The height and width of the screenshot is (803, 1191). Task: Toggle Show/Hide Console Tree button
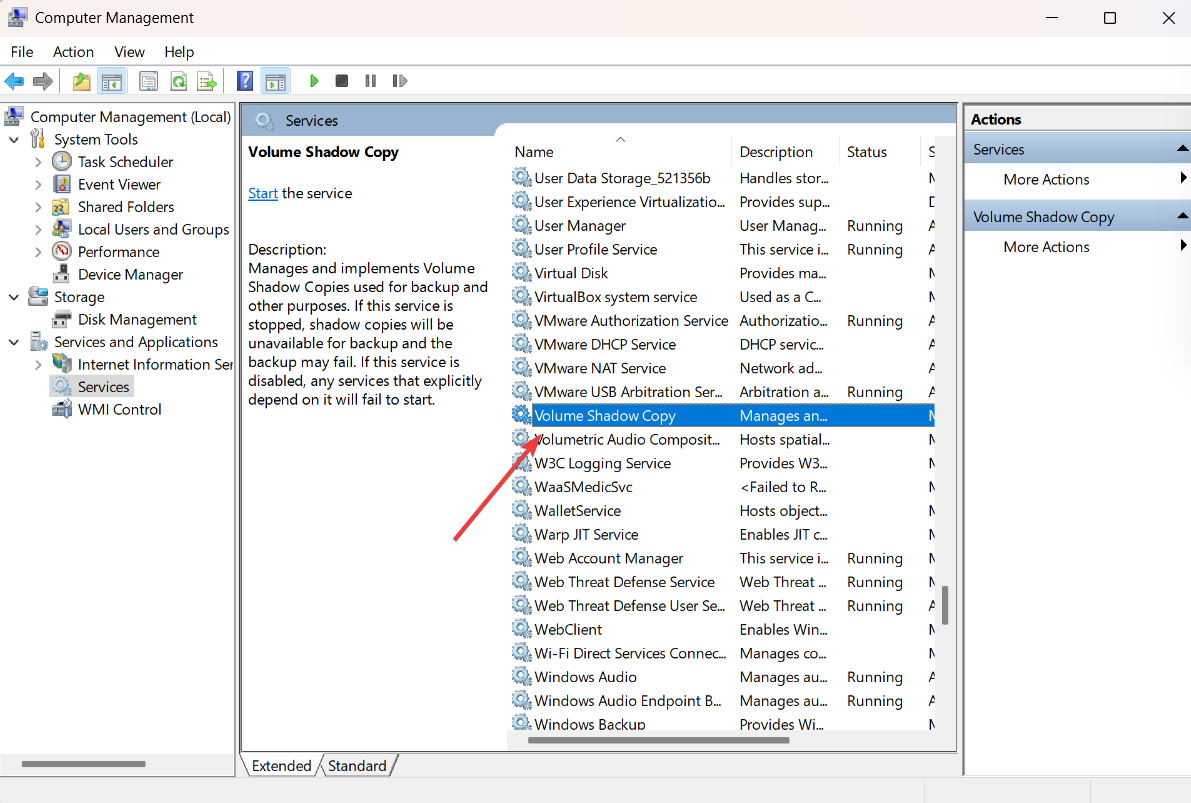tap(112, 81)
